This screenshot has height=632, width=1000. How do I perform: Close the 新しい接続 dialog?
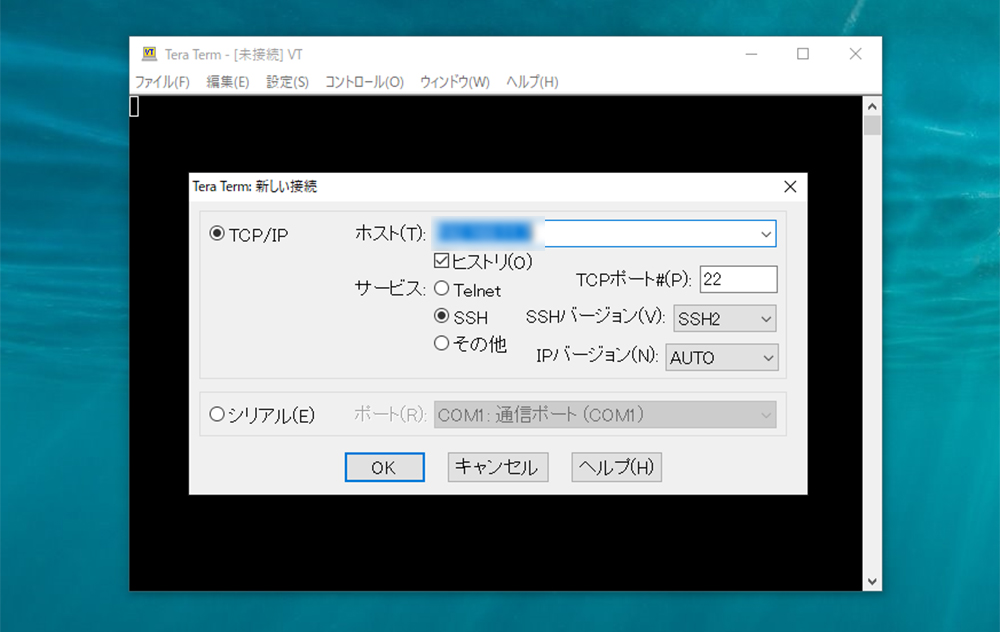point(790,187)
